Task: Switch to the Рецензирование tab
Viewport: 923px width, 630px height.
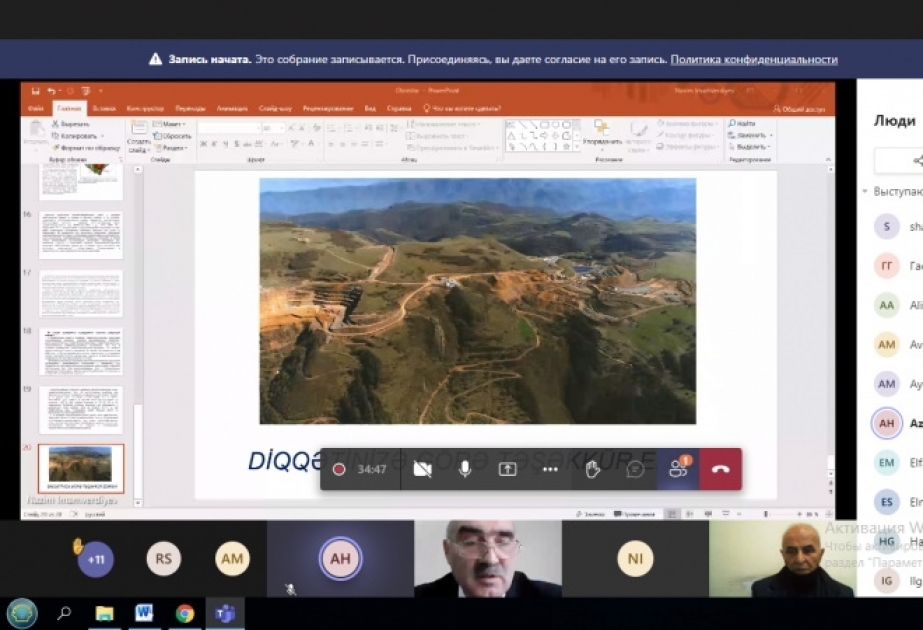Action: click(x=328, y=108)
